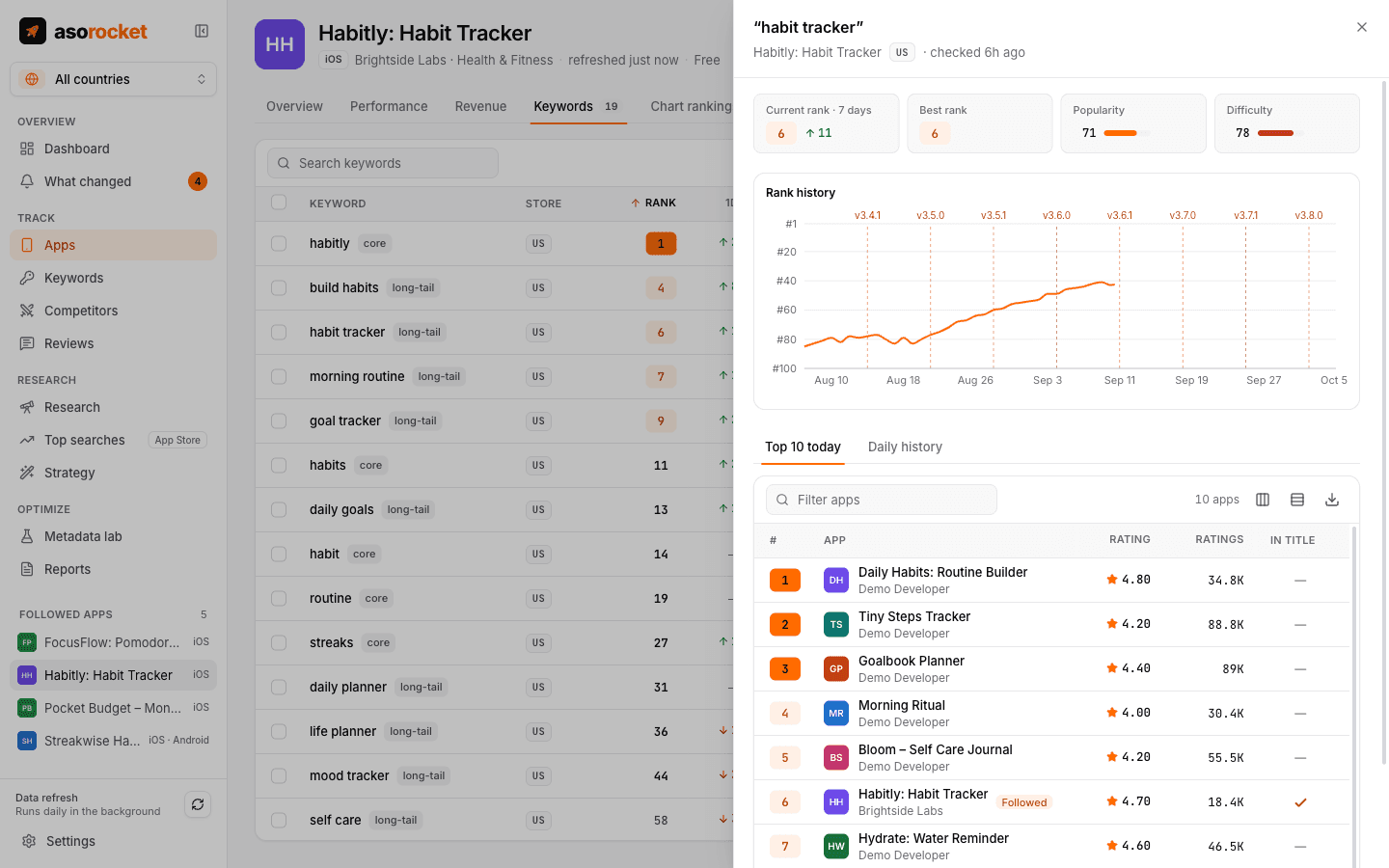
Task: Click the Followed badge on Habitly
Action: (x=1023, y=802)
